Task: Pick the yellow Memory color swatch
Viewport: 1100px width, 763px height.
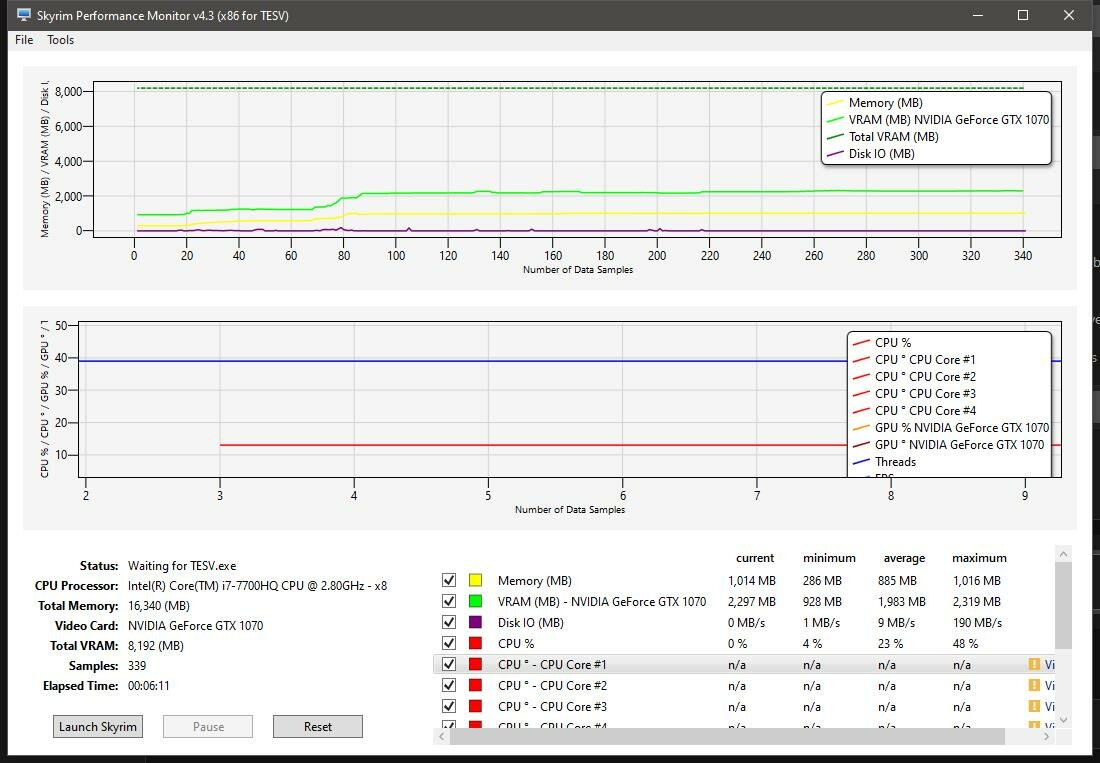Action: point(475,580)
